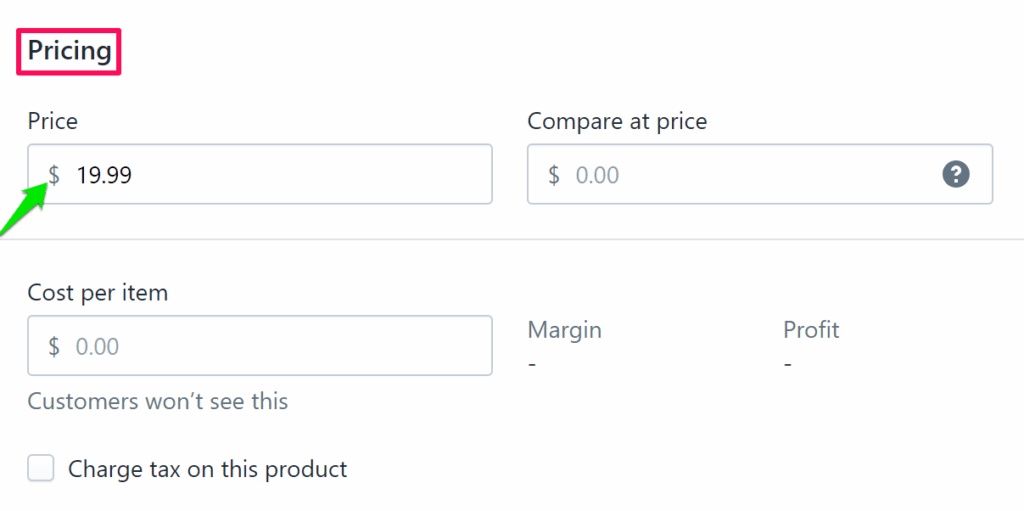Click the 'Compare at price' label
The width and height of the screenshot is (1024, 511).
[617, 121]
